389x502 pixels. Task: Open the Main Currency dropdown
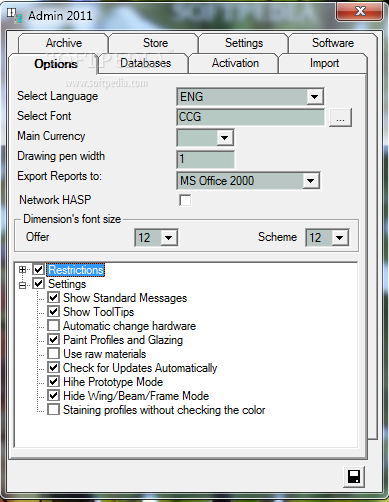pos(225,138)
